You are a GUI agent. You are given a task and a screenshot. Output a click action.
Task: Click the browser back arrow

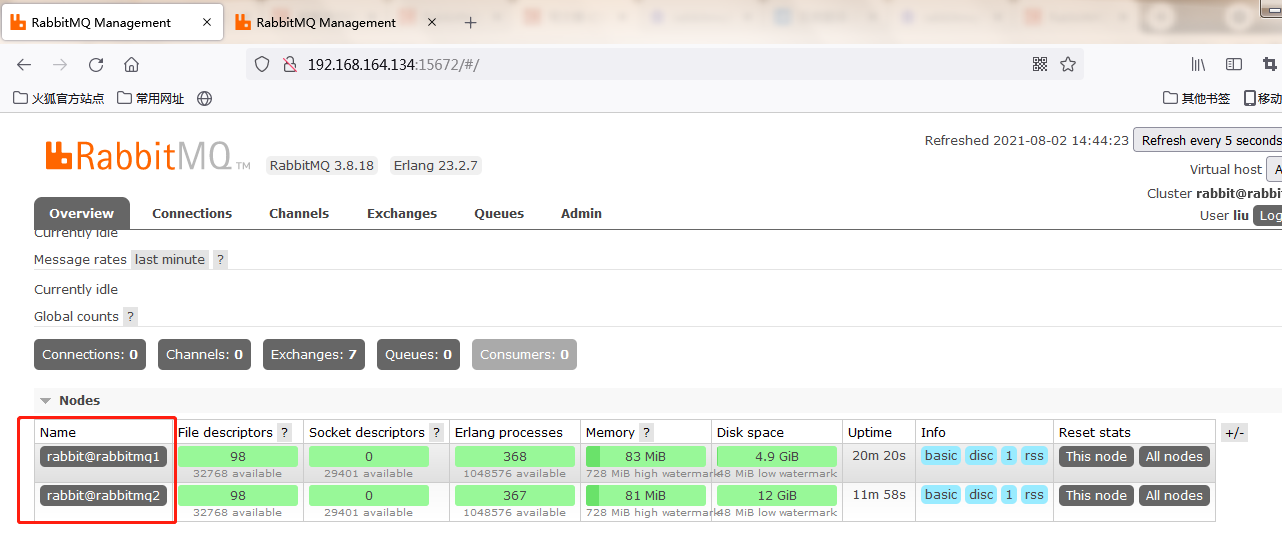24,64
